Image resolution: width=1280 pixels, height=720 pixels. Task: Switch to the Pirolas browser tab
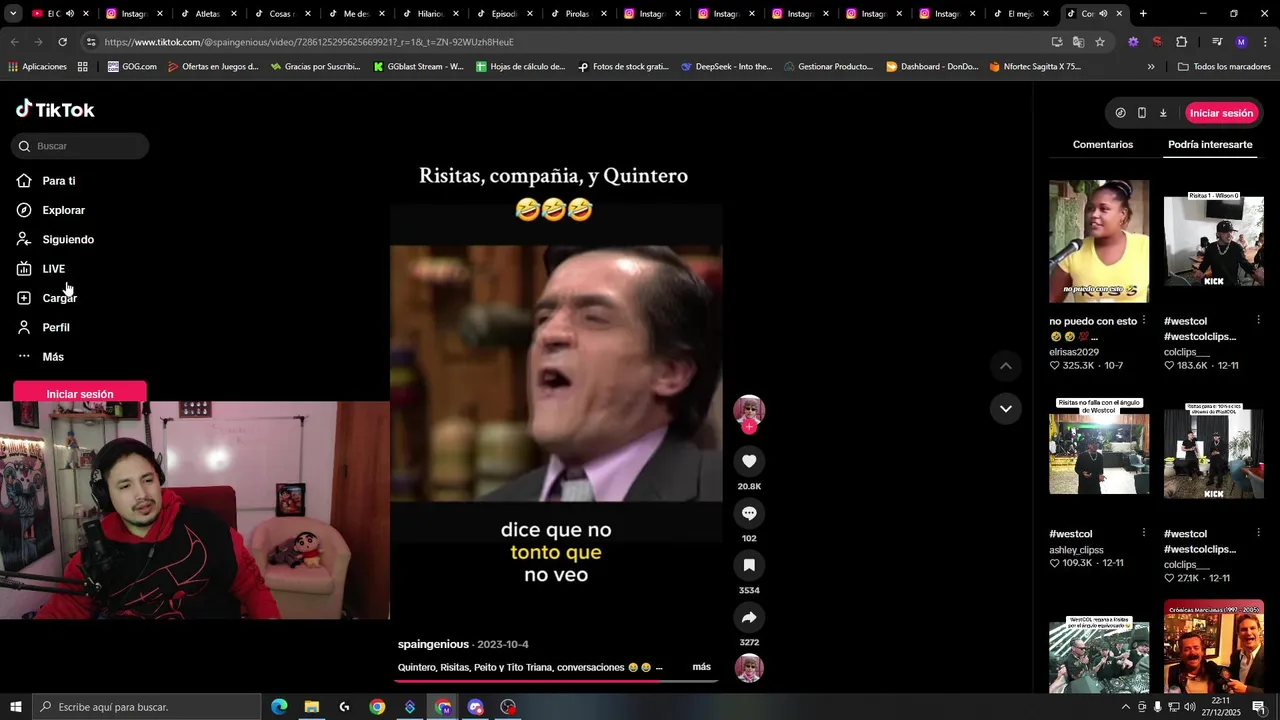pyautogui.click(x=577, y=14)
